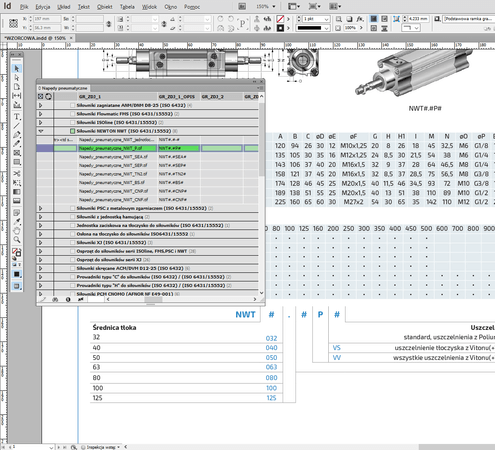
Task: Expand Siłowniki Flowmatic FMS group
Action: coord(41,114)
